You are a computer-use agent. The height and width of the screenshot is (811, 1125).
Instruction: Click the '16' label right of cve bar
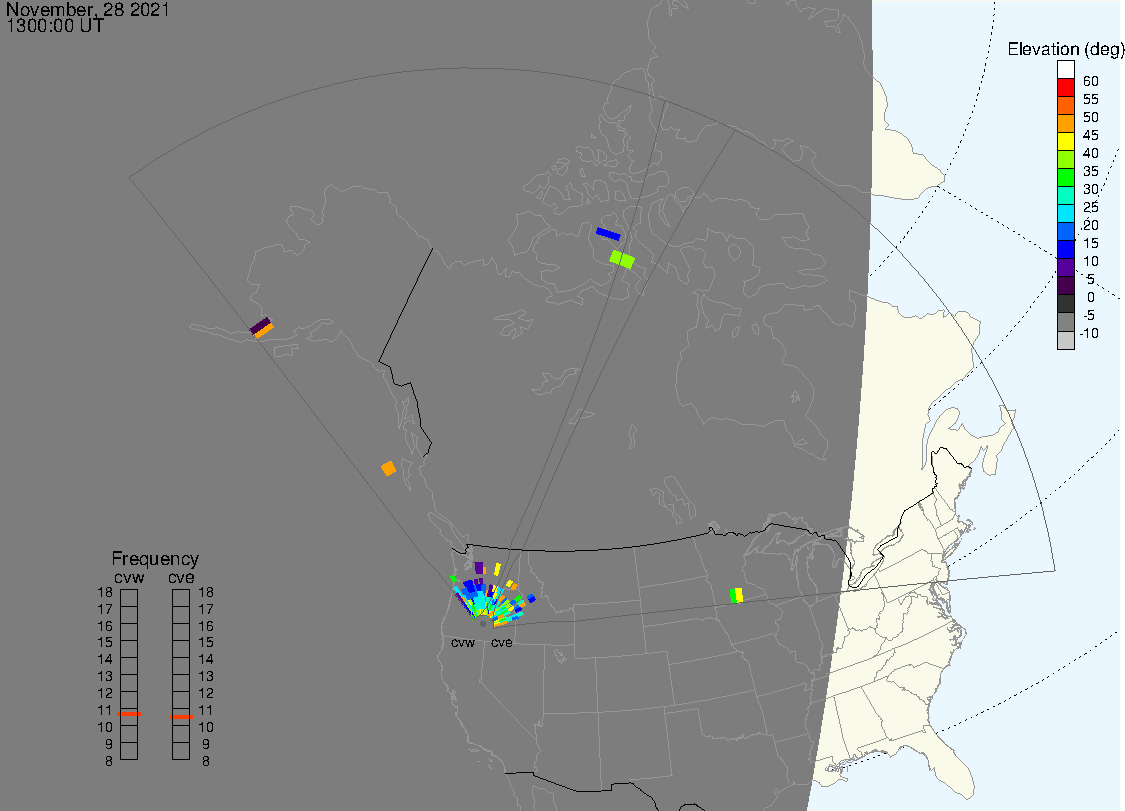click(x=206, y=627)
